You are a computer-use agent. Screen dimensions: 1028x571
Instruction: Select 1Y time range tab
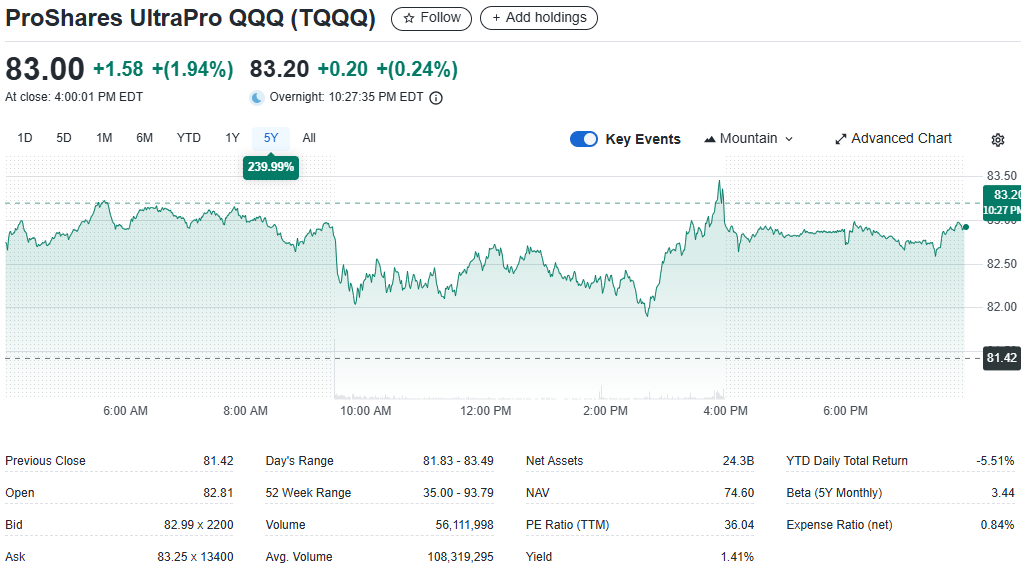[233, 138]
